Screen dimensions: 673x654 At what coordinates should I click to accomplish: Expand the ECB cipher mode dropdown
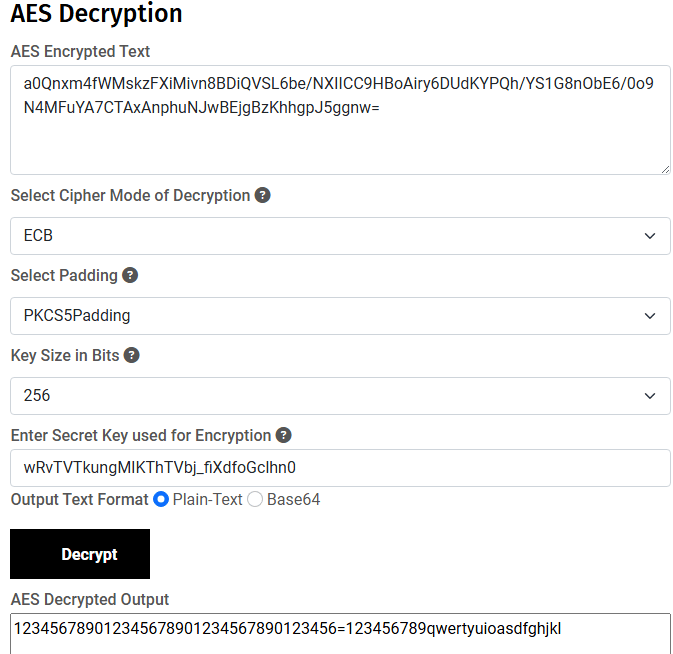coord(340,236)
